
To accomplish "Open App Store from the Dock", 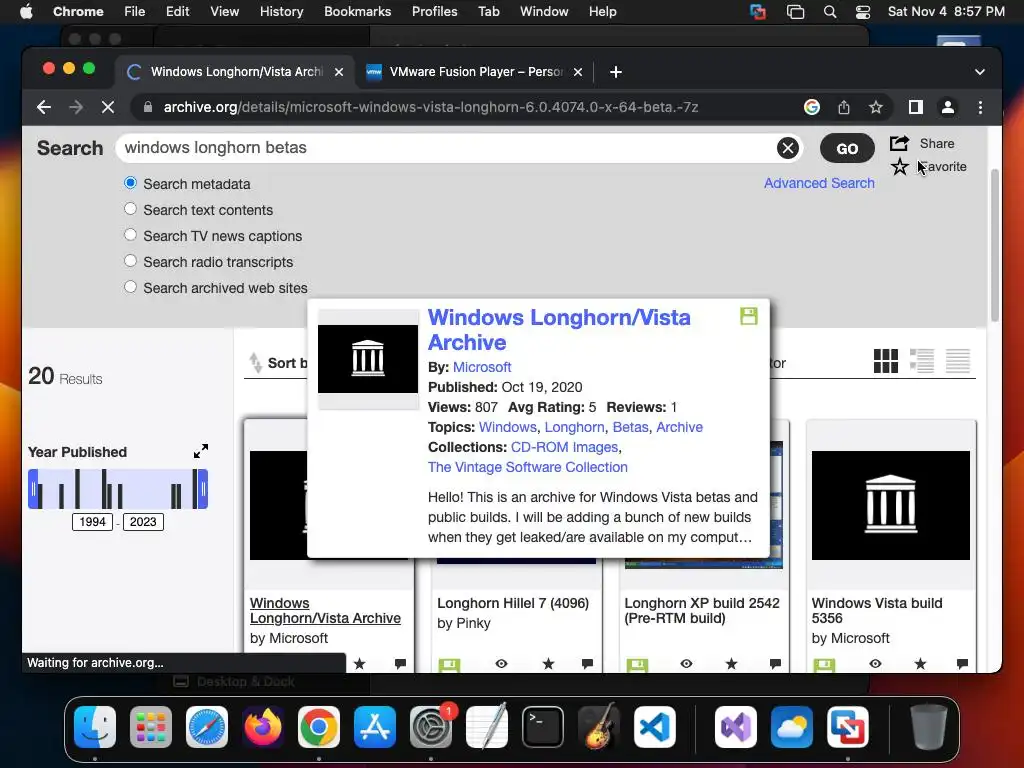I will click(x=375, y=727).
